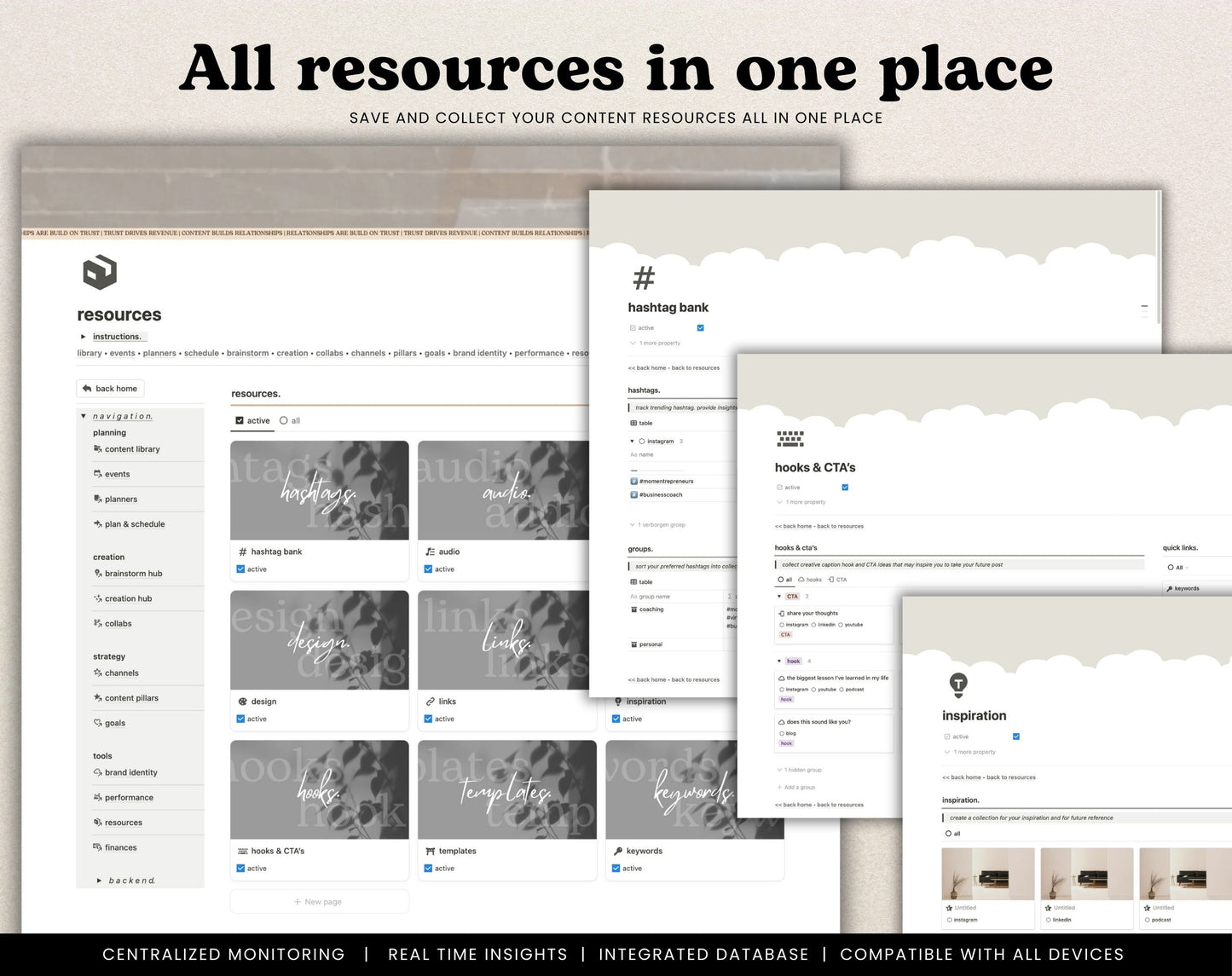The image size is (1232, 976).
Task: Click the chain icon beside links card
Action: coord(431,702)
